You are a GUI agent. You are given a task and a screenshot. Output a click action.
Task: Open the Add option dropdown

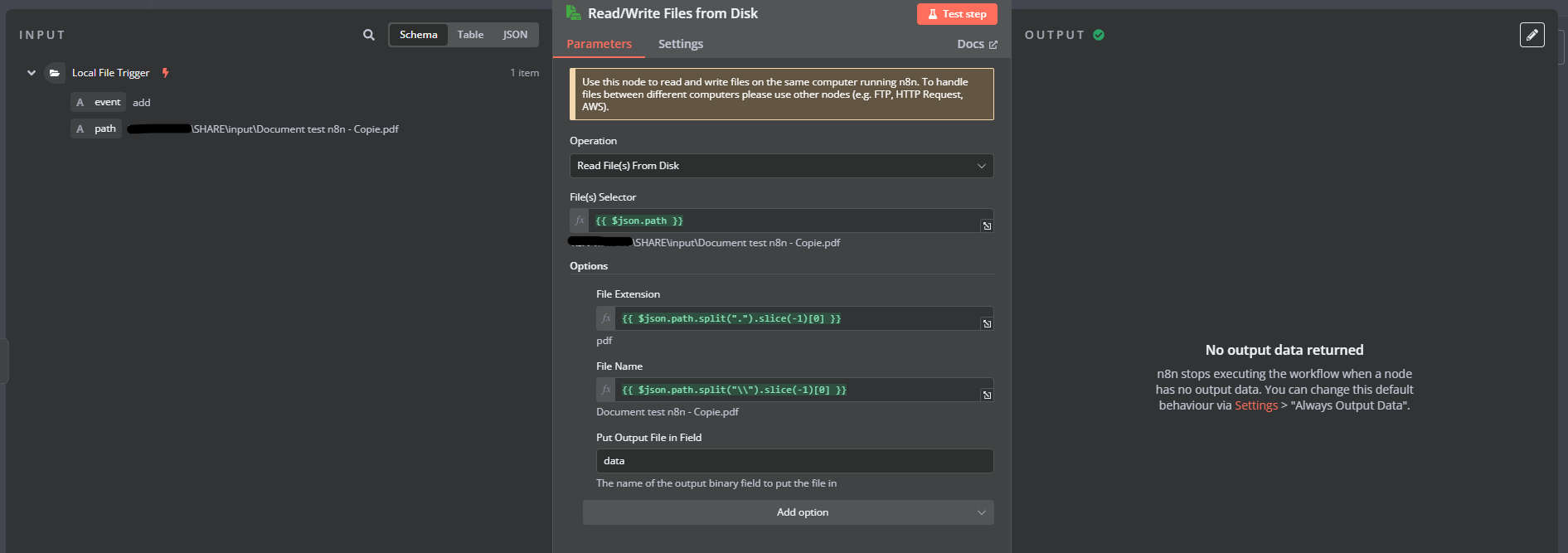click(x=788, y=512)
